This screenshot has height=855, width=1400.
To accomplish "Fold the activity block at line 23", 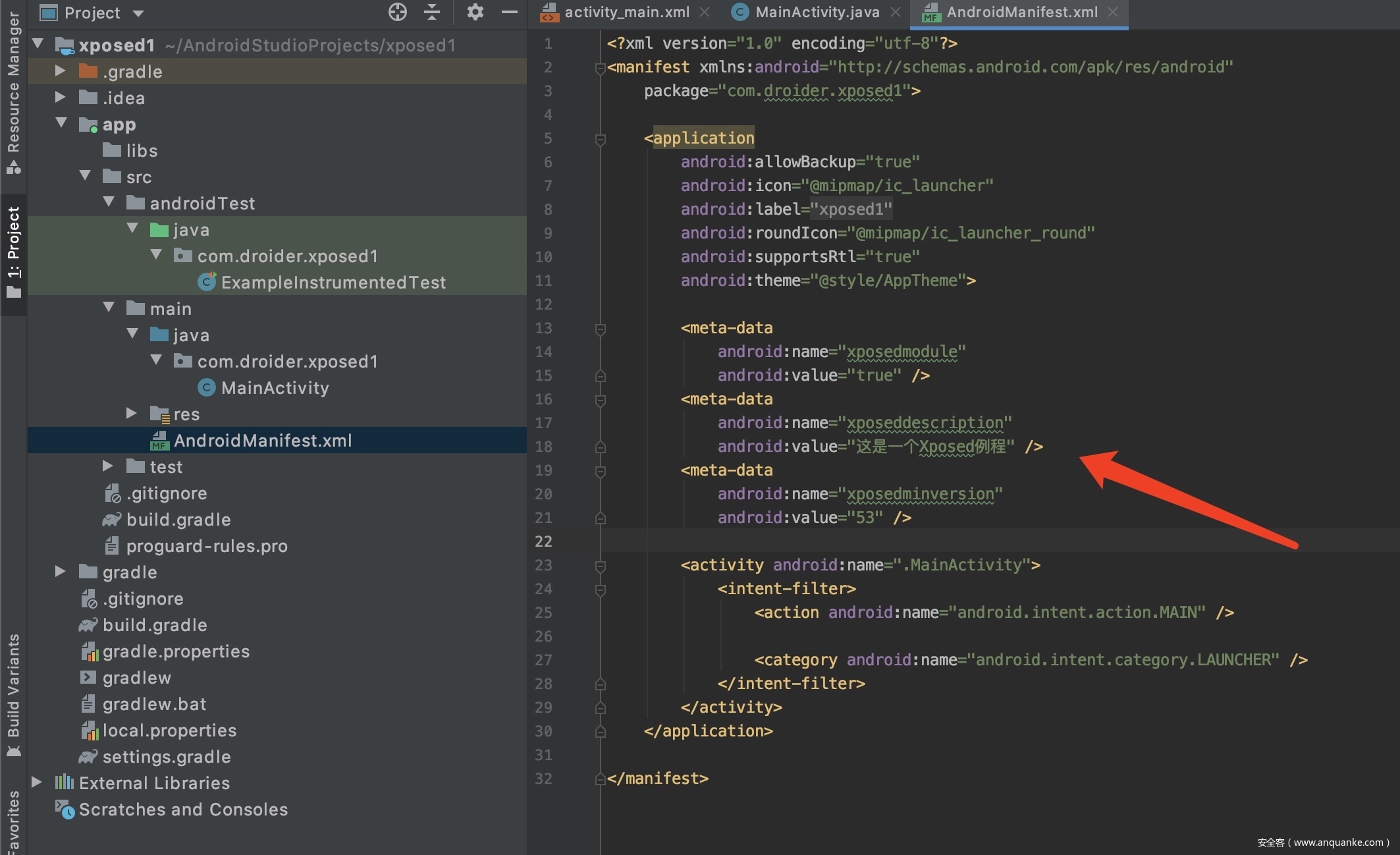I will [x=600, y=566].
